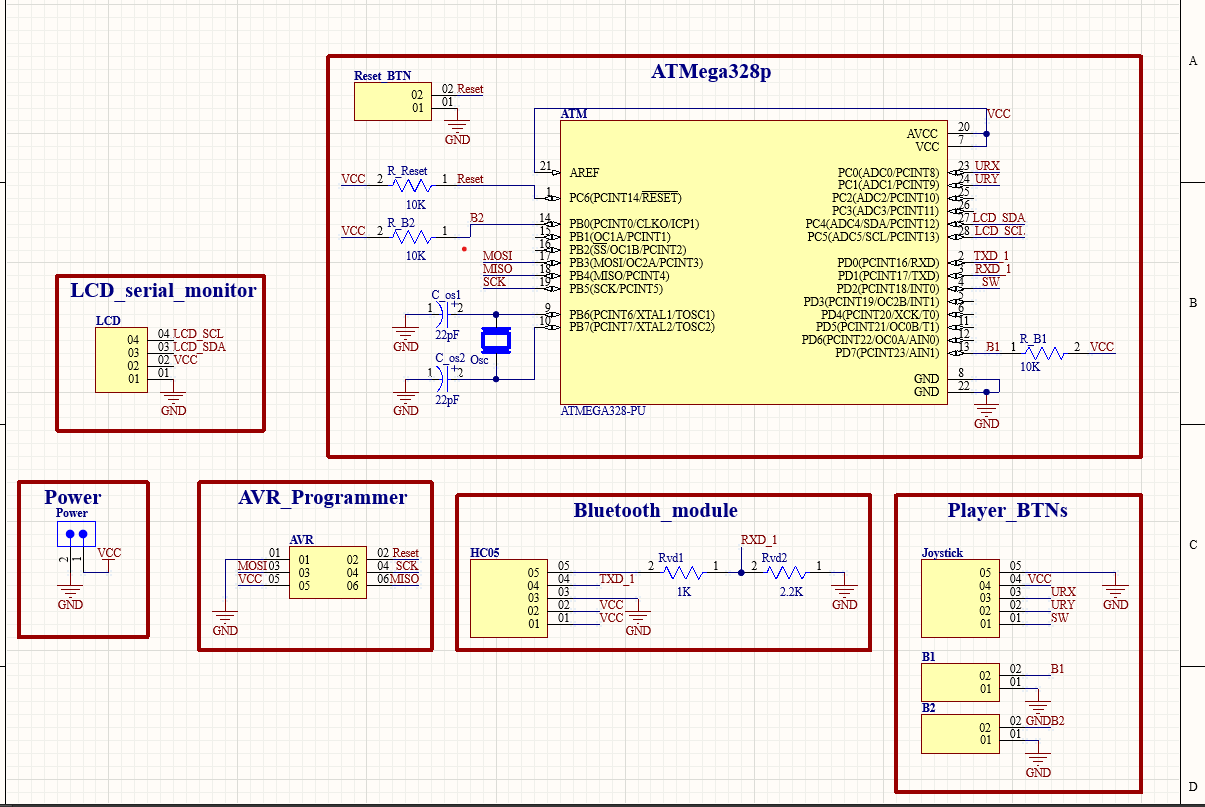Select the ATMEGA328-PU component symbol
This screenshot has height=807, width=1205.
tap(755, 260)
